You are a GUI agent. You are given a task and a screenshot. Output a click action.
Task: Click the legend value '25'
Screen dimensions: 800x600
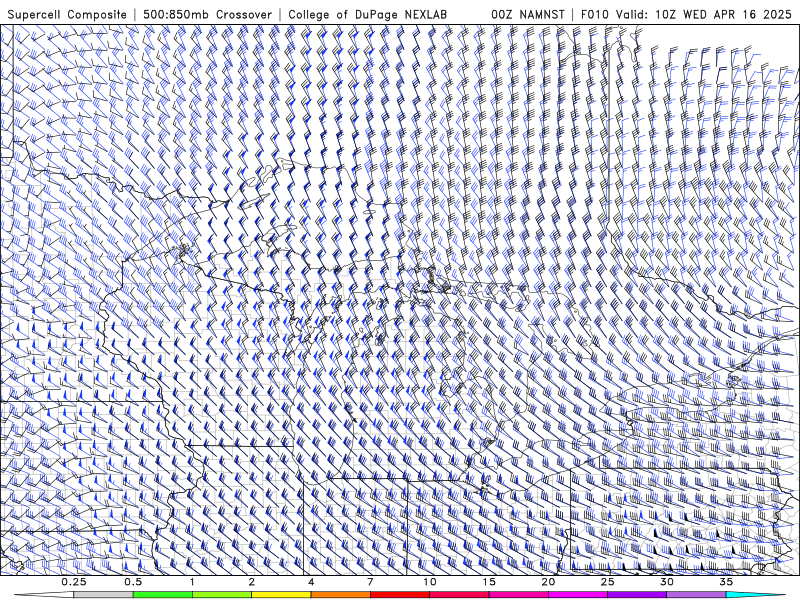tap(607, 582)
